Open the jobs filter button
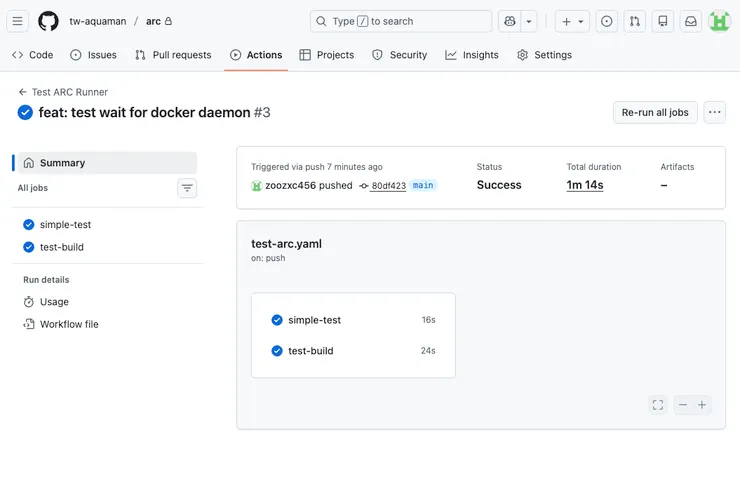Viewport: 740px width, 492px height. pyautogui.click(x=187, y=188)
